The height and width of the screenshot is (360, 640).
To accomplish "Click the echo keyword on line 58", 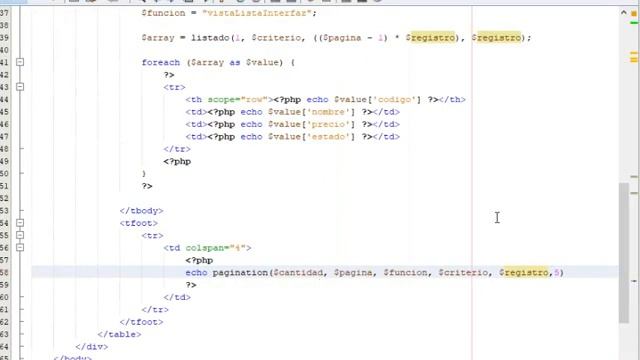I will click(196, 272).
